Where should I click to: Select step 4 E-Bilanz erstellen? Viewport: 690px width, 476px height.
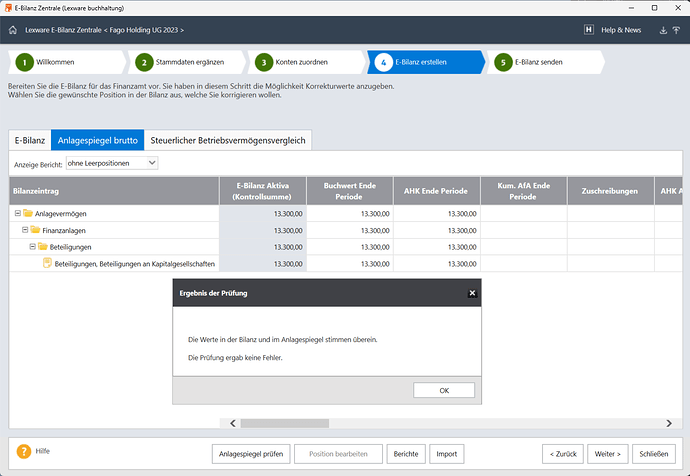point(426,62)
